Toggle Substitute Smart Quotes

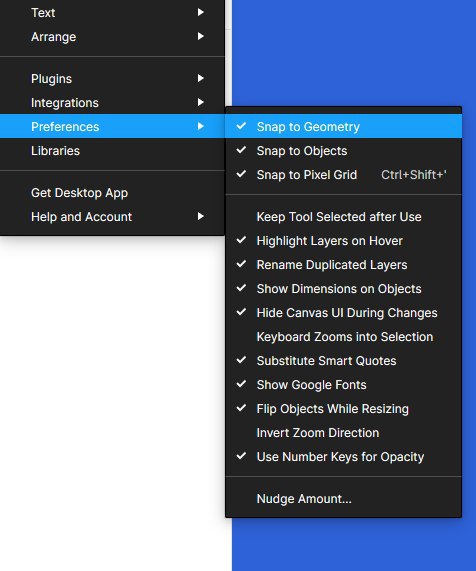(343, 361)
